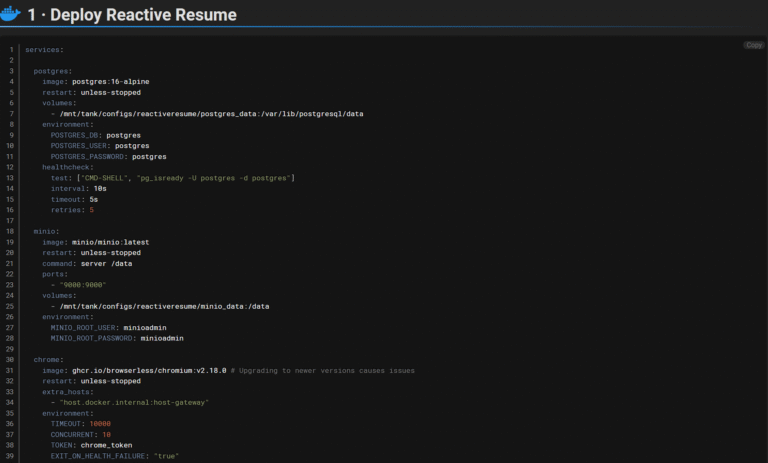Click the 'chrome:' service key
Viewport: 768px width, 463px height.
(49, 359)
